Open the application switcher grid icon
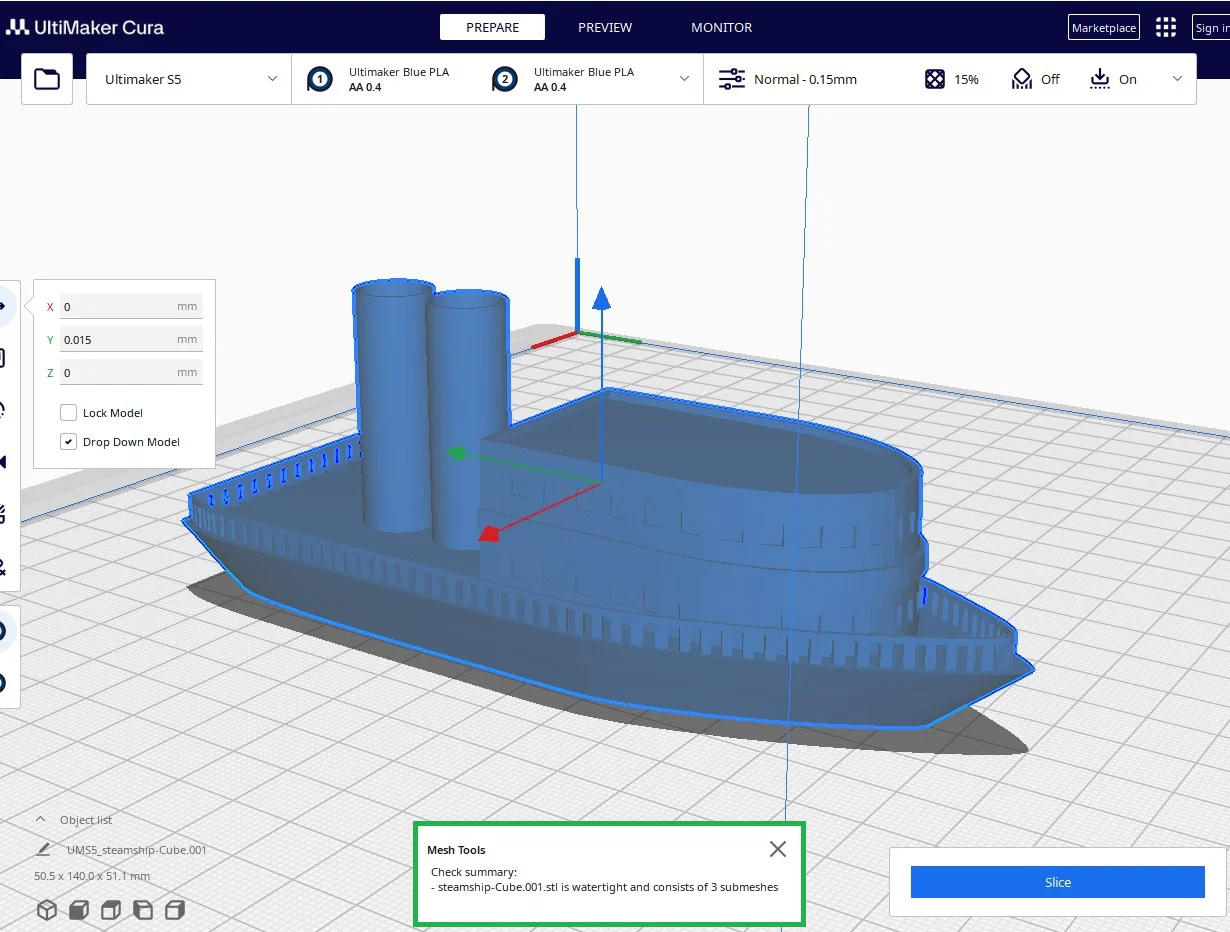The image size is (1230, 932). coord(1166,28)
